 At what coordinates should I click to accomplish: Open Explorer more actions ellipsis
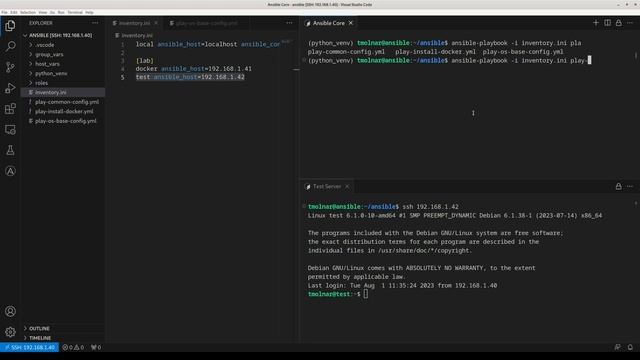click(95, 23)
